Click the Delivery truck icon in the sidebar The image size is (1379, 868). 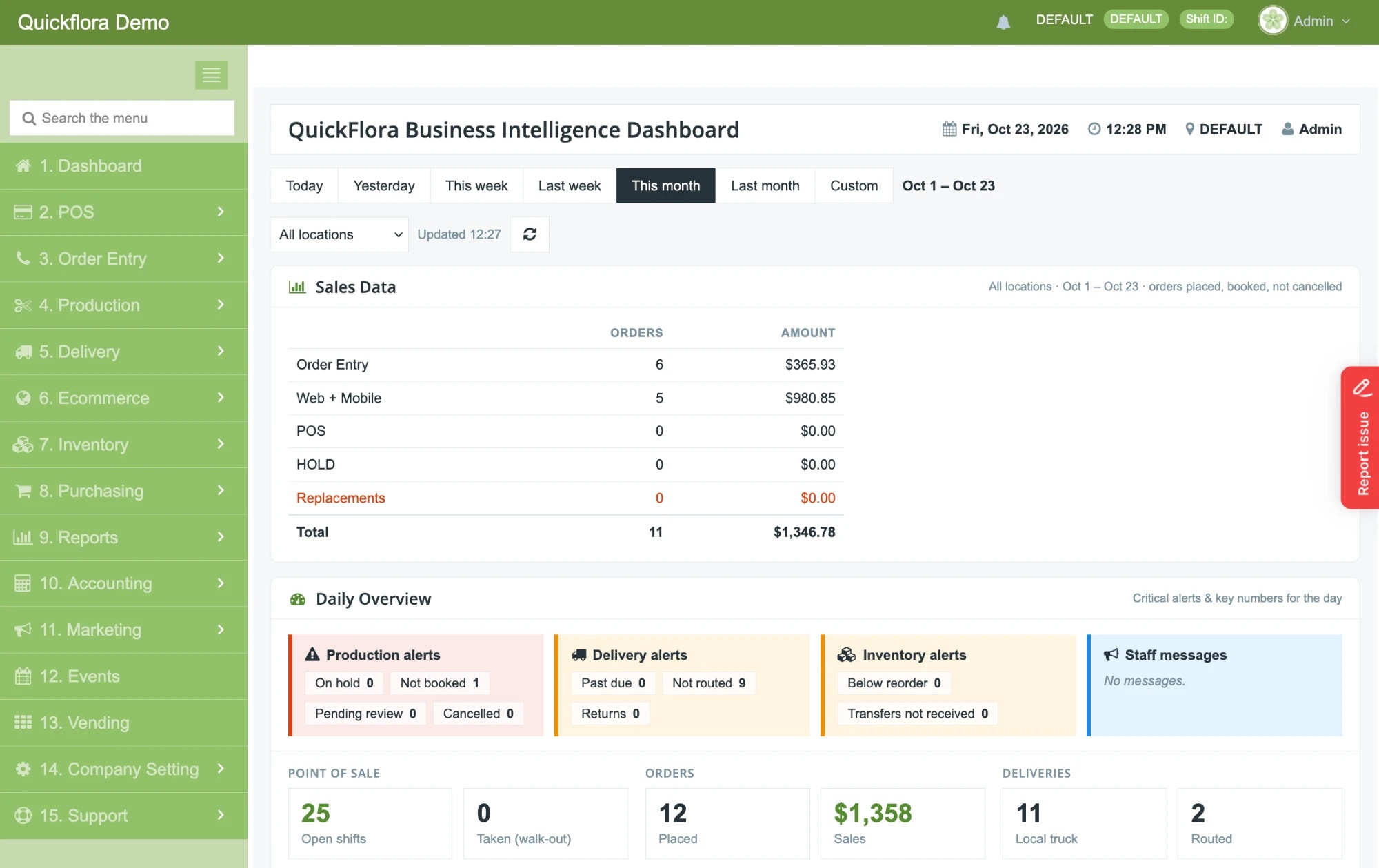pos(23,352)
